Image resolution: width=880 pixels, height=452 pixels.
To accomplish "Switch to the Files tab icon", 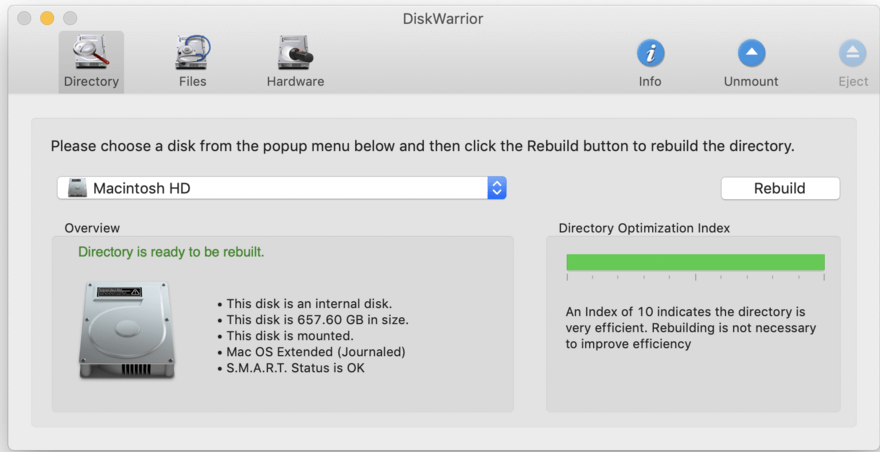I will pyautogui.click(x=192, y=52).
